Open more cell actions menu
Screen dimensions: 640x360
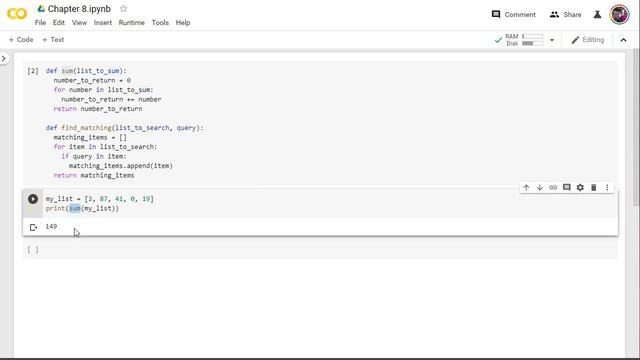point(607,187)
